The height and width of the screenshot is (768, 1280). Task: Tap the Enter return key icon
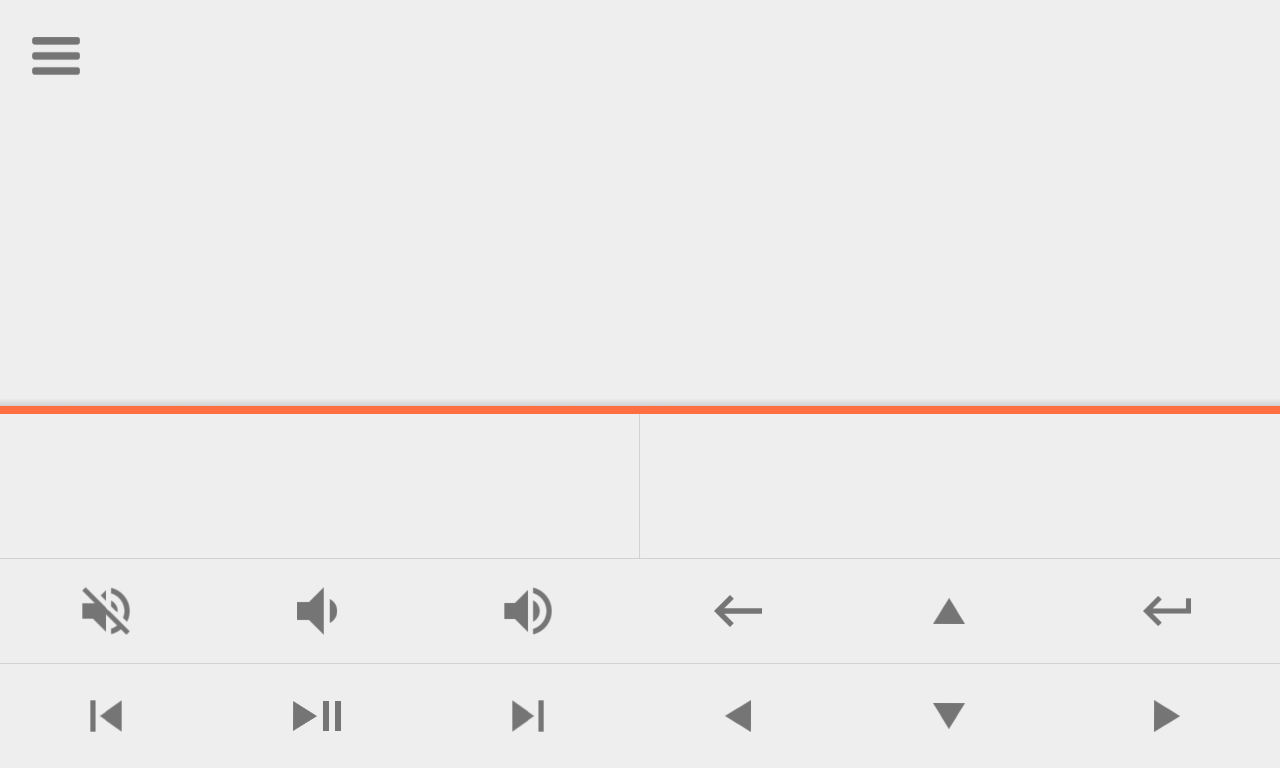(1167, 611)
